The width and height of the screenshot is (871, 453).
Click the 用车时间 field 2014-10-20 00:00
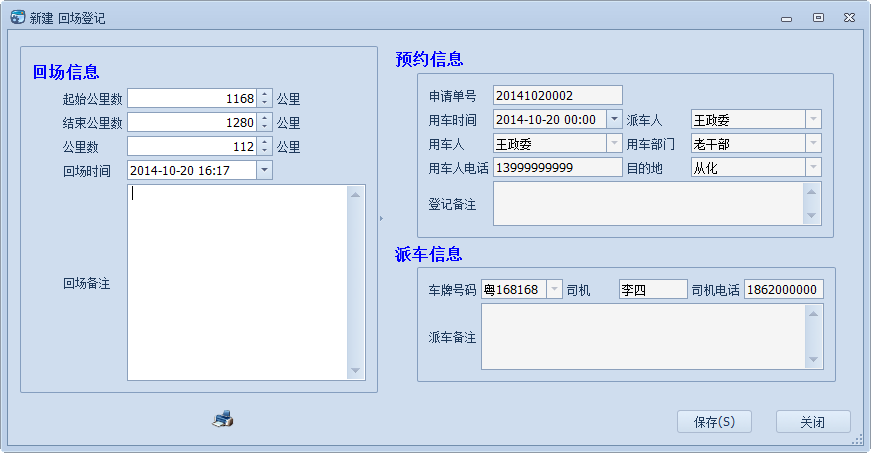550,119
